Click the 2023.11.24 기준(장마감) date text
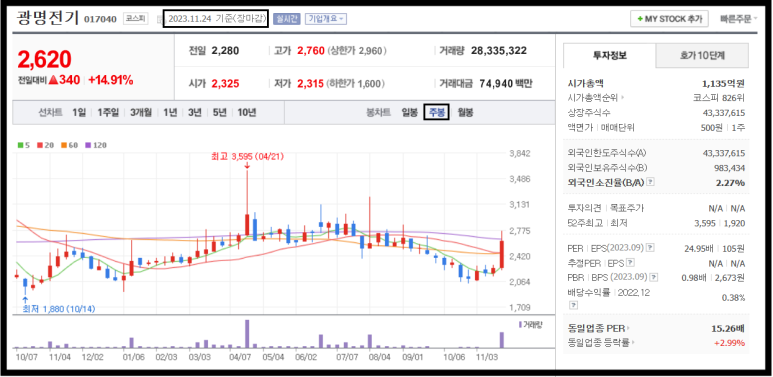The image size is (773, 377). (x=217, y=19)
